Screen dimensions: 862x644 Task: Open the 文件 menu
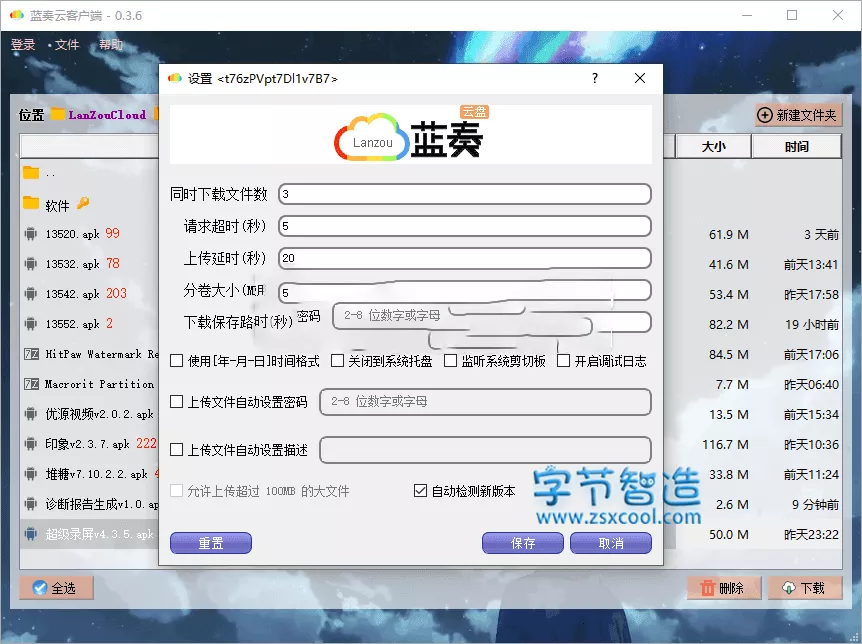[x=67, y=45]
